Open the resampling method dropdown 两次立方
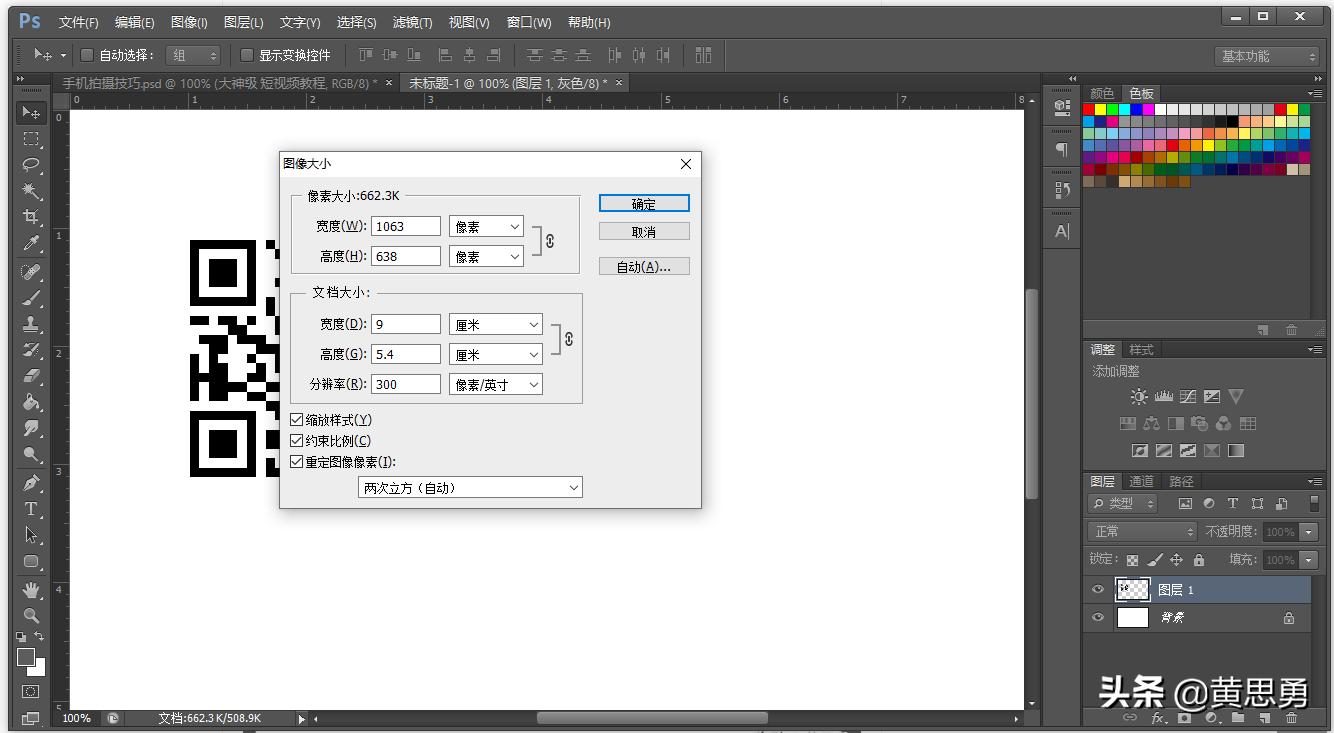Screen dimensions: 1334x733 [x=470, y=488]
